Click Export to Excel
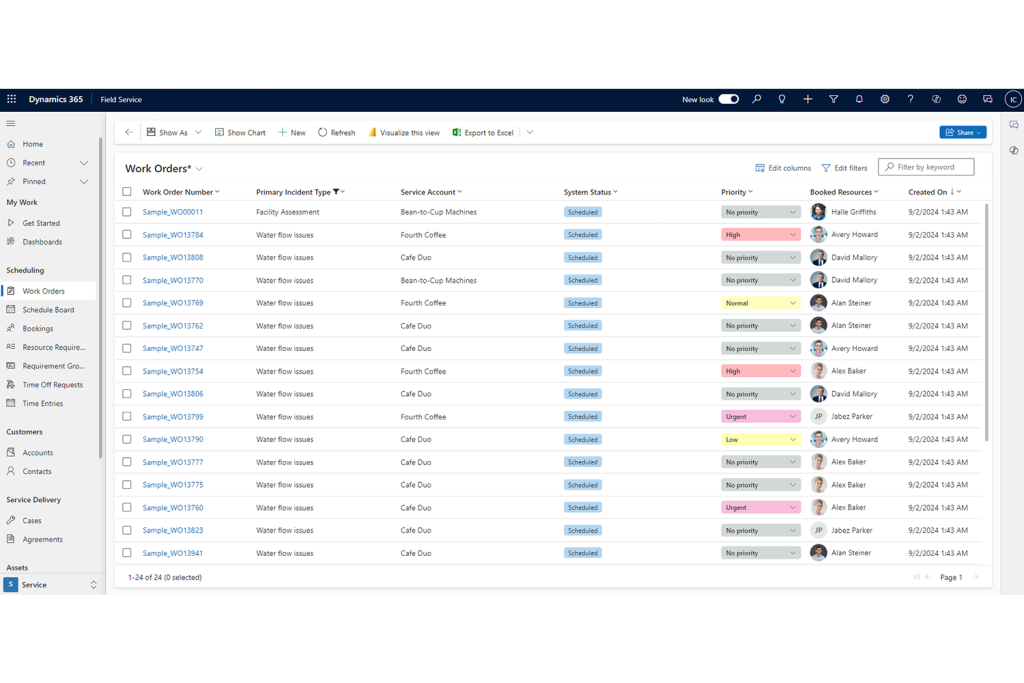This screenshot has height=683, width=1024. coord(483,132)
